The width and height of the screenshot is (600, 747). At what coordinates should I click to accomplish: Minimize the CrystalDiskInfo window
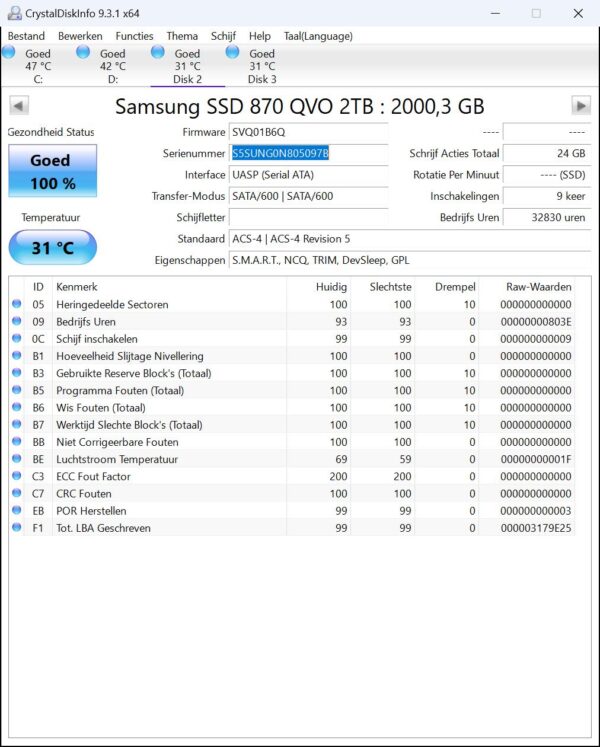(496, 13)
